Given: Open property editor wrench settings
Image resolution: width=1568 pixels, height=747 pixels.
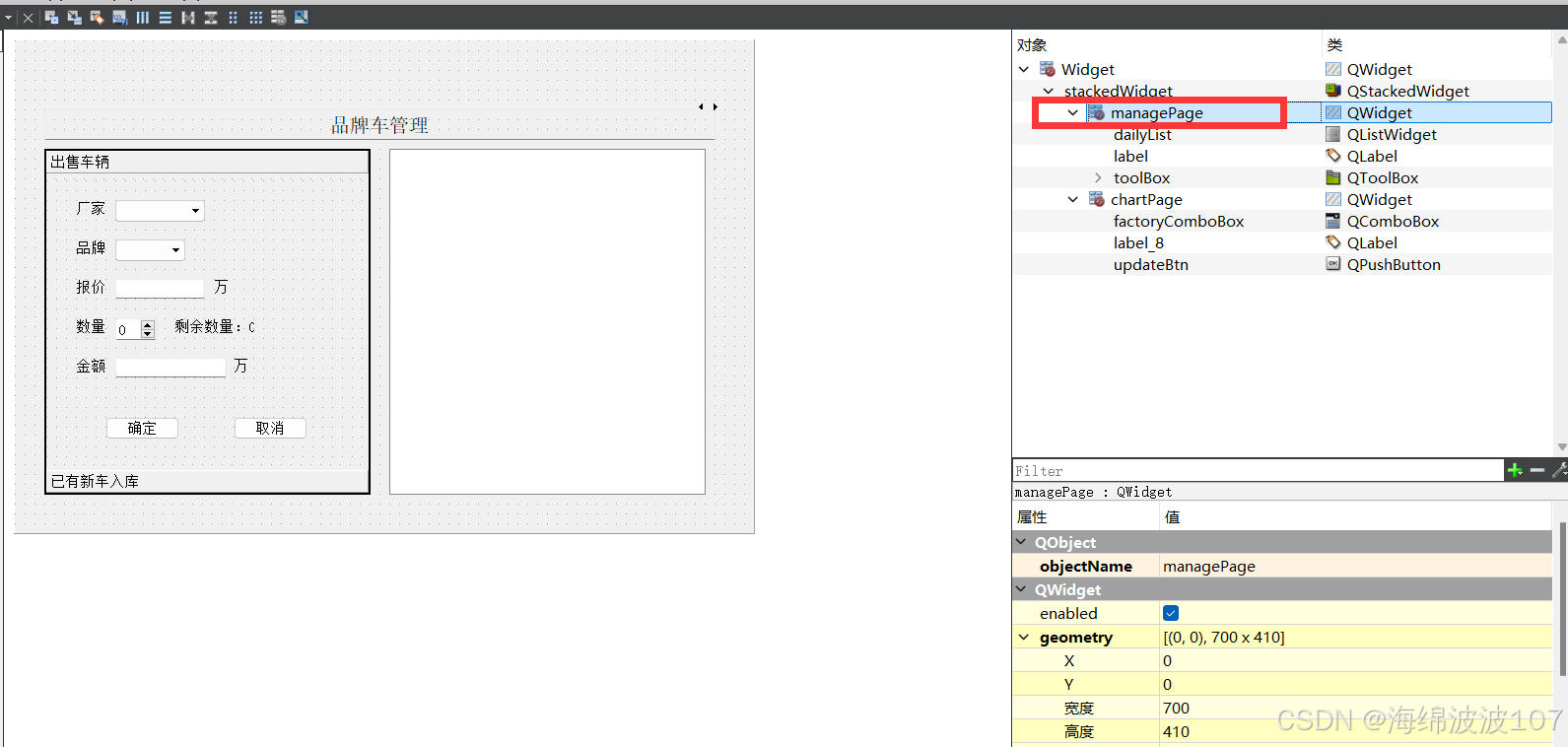Looking at the screenshot, I should 1559,470.
